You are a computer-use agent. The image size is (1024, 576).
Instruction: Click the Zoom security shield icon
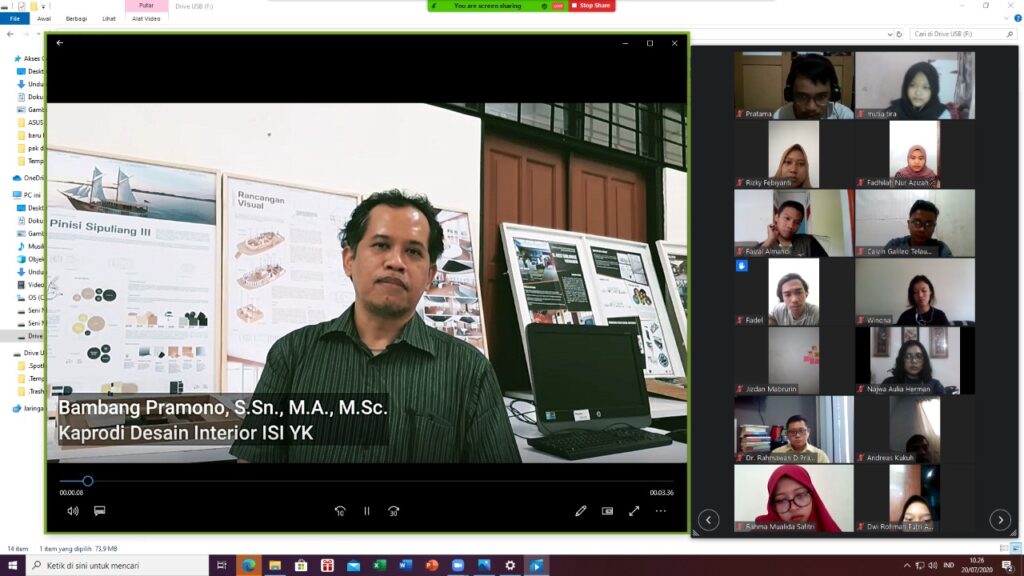point(544,6)
